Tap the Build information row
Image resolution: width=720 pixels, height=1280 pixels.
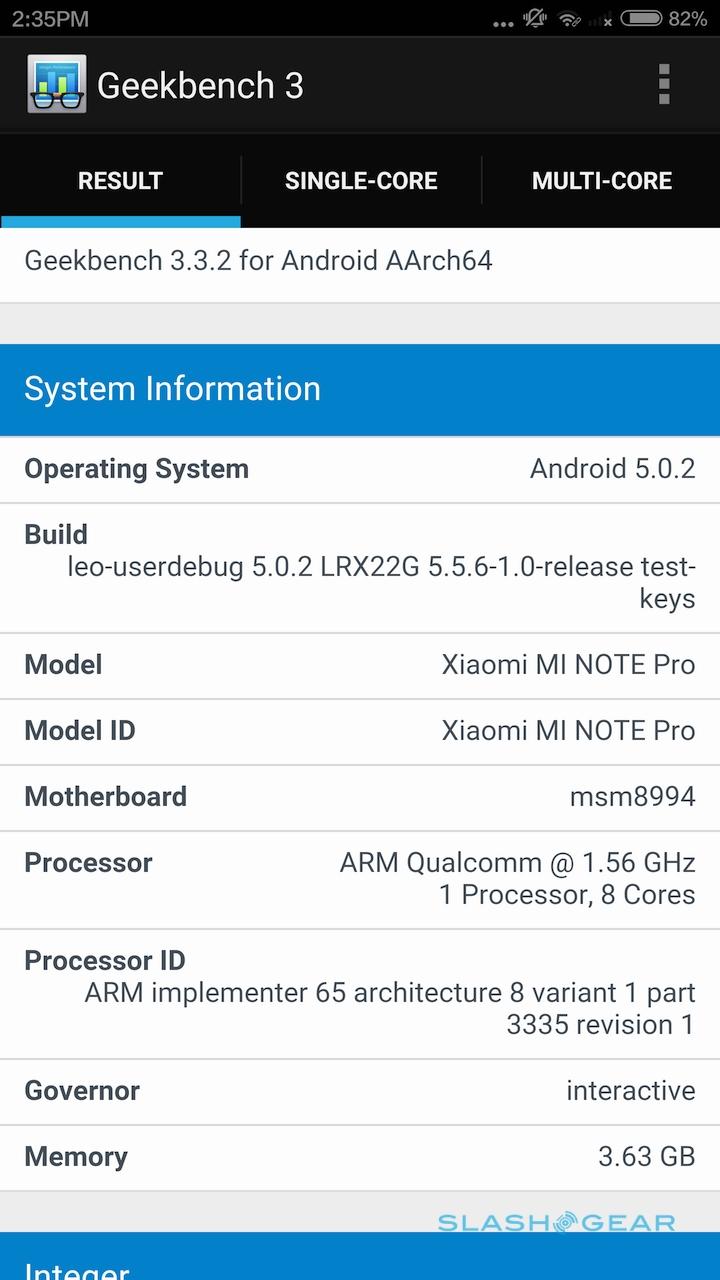pyautogui.click(x=360, y=567)
